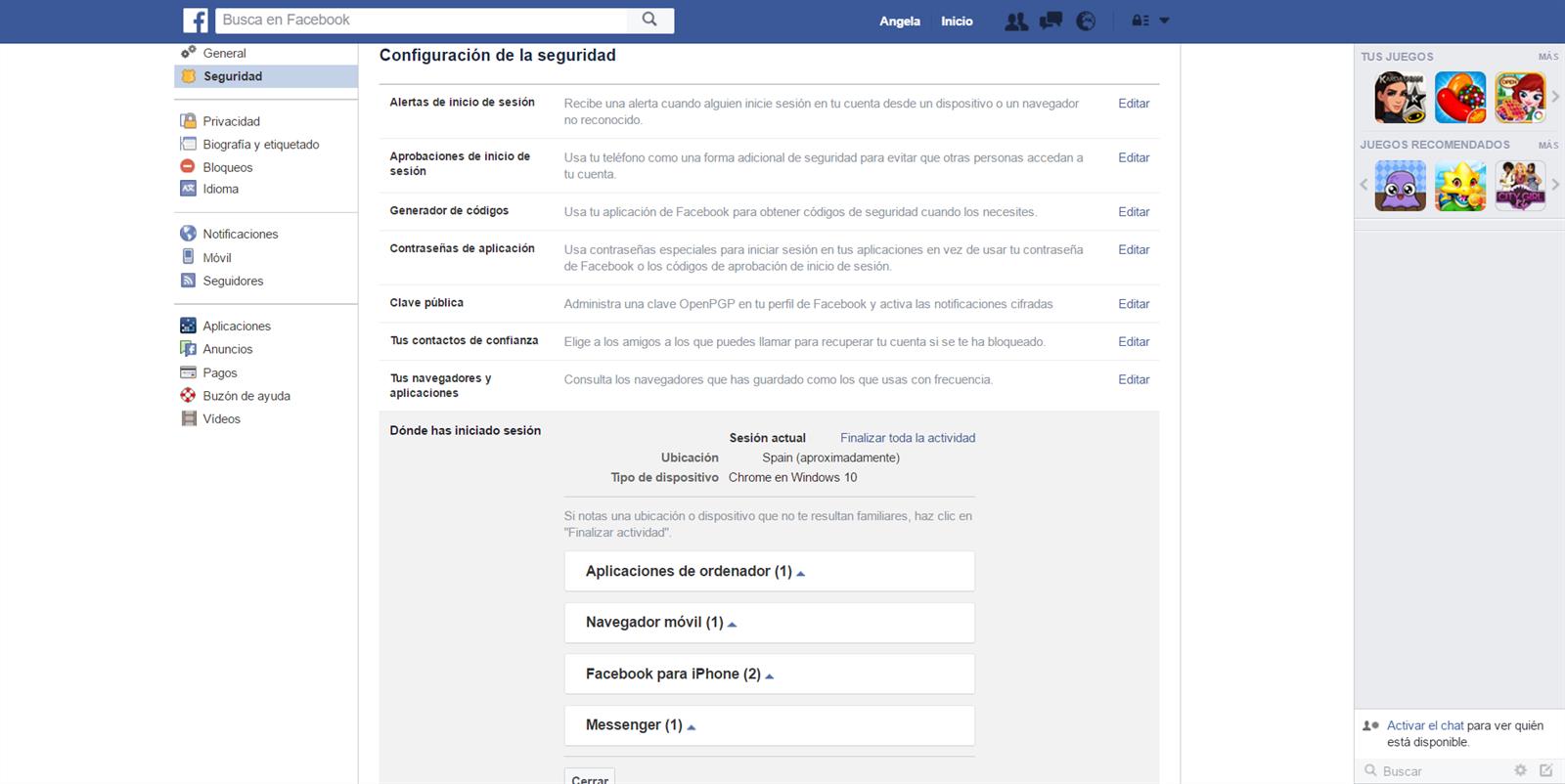This screenshot has width=1565, height=784.
Task: Click the Buzón de ayuda lifebuoy icon
Action: (x=189, y=395)
